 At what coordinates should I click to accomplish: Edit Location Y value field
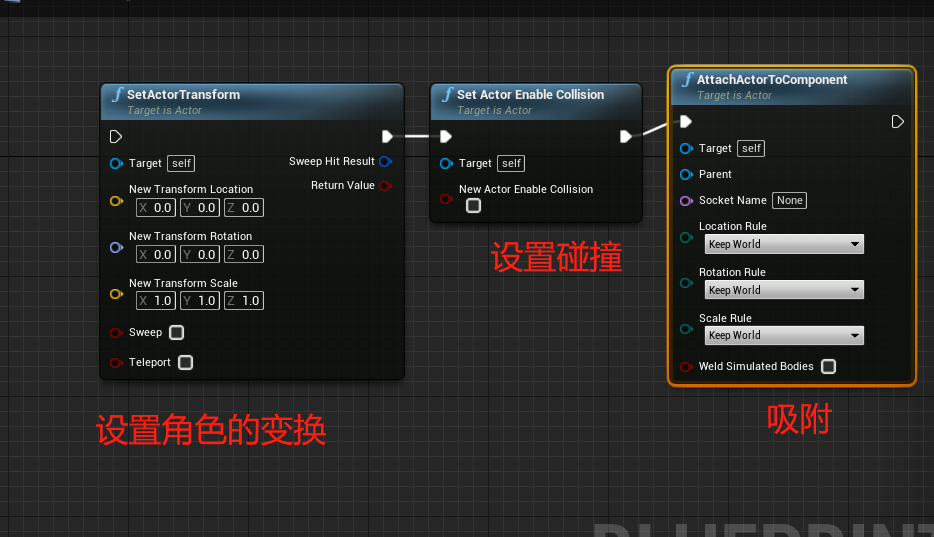pos(200,207)
